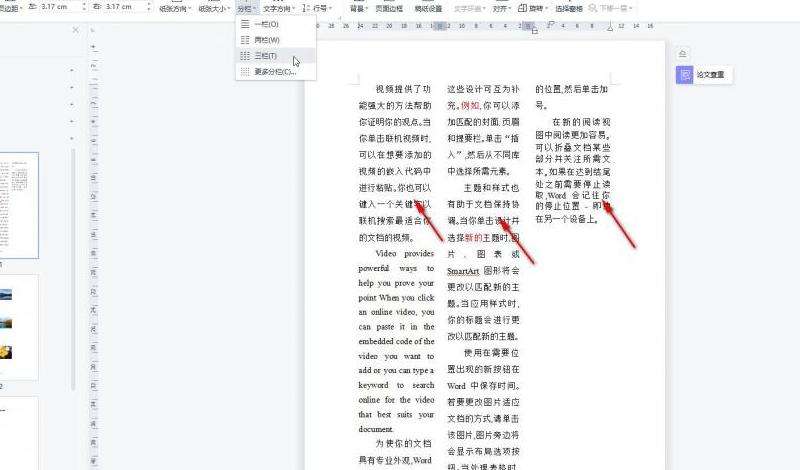The width and height of the screenshot is (800, 470).
Task: Expand the 纸张大小 paper size dropdown
Action: 214,8
